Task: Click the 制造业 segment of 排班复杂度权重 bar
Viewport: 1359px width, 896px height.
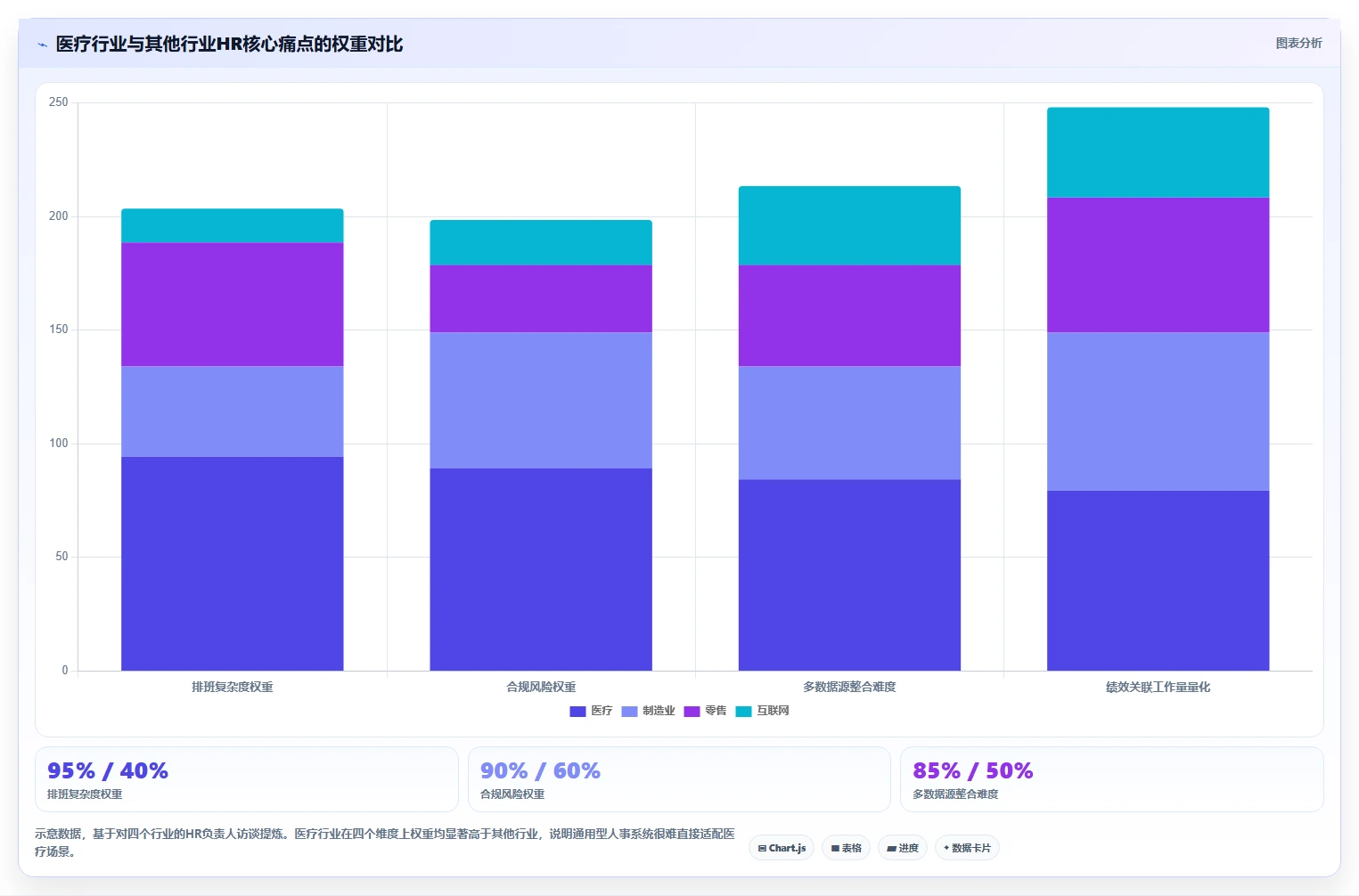Action: [233, 411]
